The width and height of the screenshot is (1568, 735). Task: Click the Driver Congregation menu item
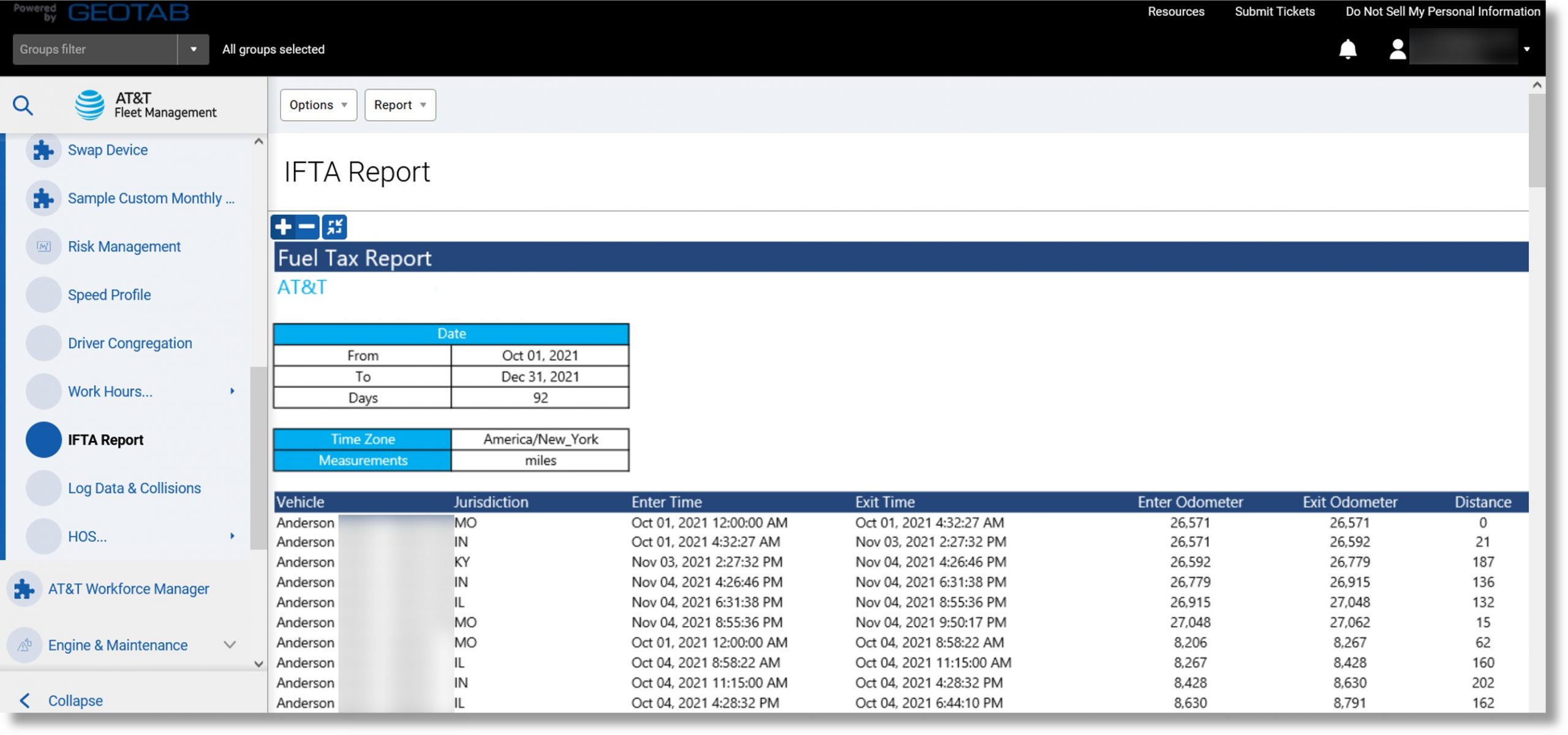point(130,343)
